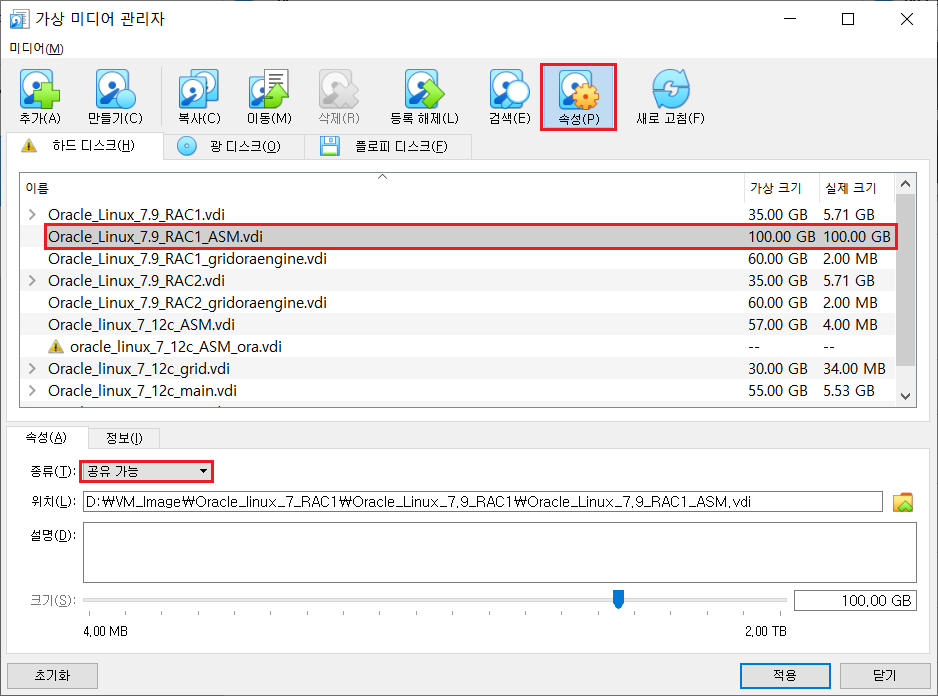Select the 정보(I) lower tab

[x=124, y=438]
